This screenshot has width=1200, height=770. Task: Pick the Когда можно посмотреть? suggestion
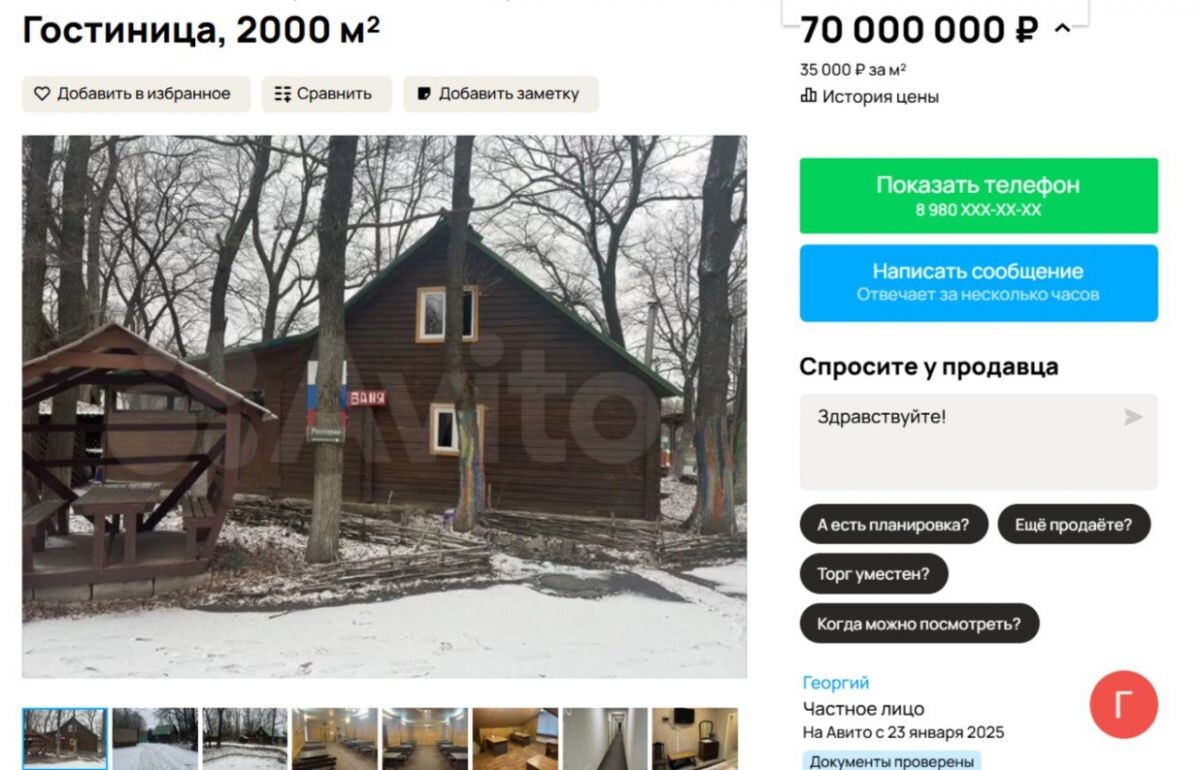(919, 624)
